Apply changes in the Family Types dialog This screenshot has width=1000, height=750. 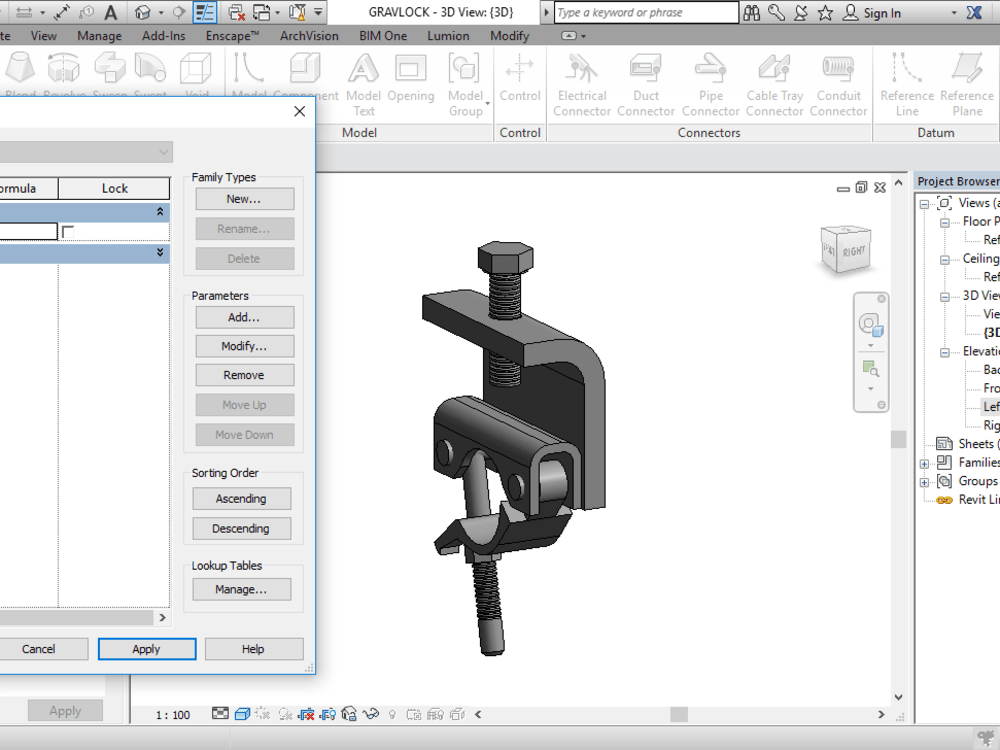tap(147, 649)
